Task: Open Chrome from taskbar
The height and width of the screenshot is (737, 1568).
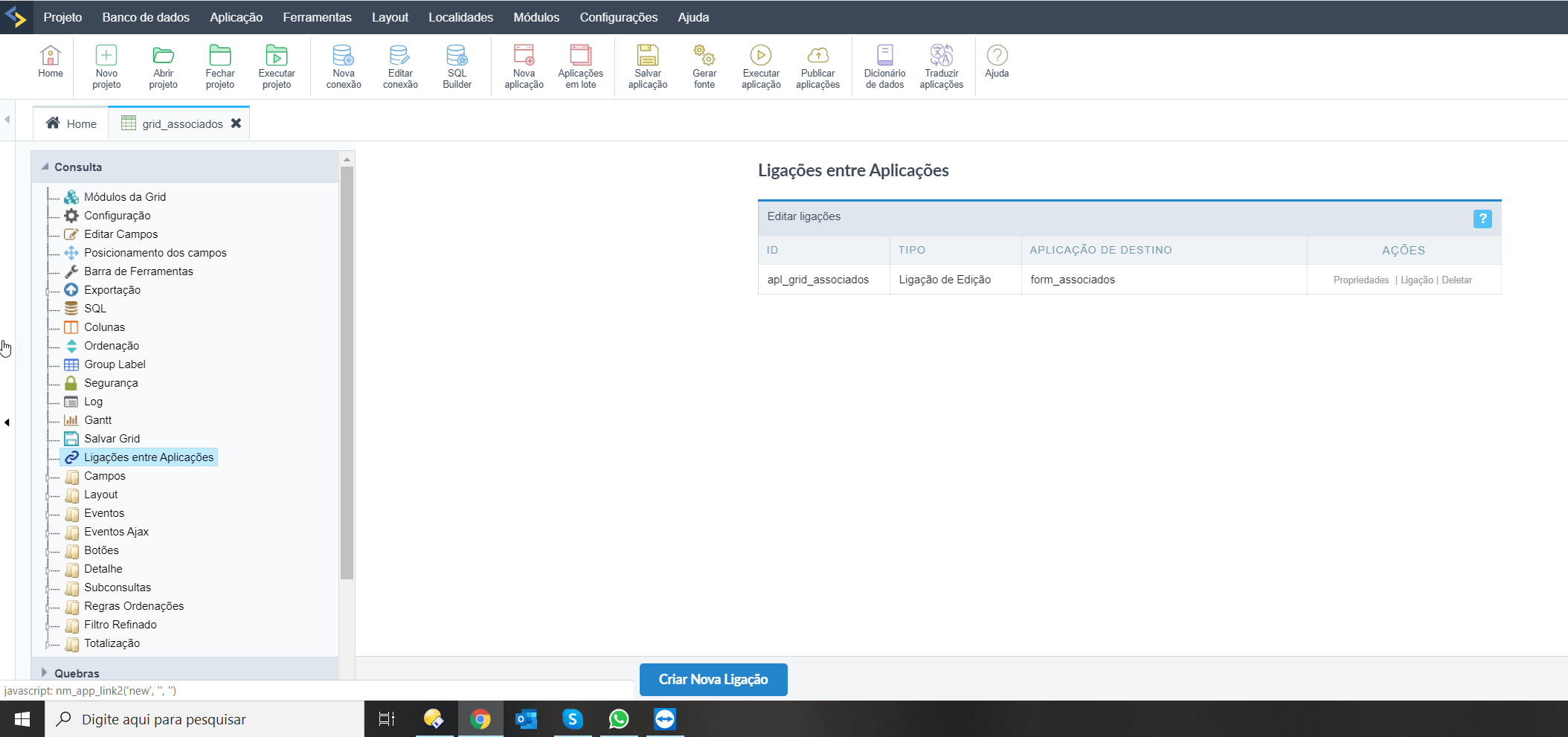Action: (481, 719)
